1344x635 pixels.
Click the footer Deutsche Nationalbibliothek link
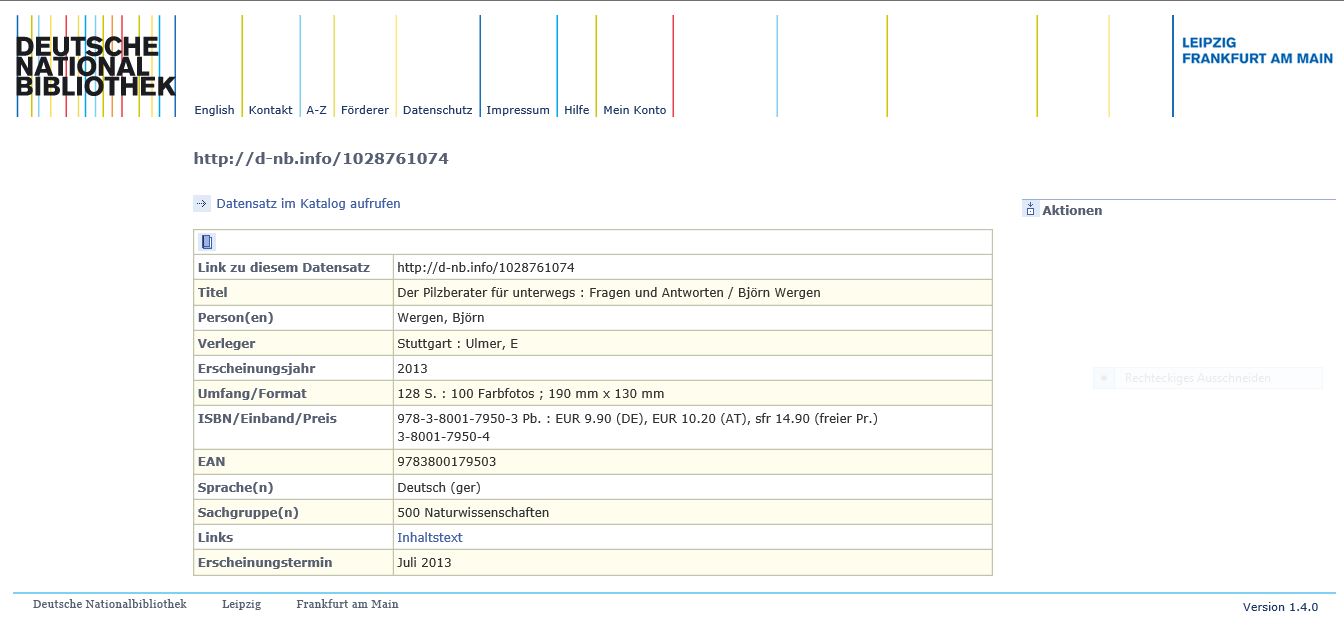109,604
